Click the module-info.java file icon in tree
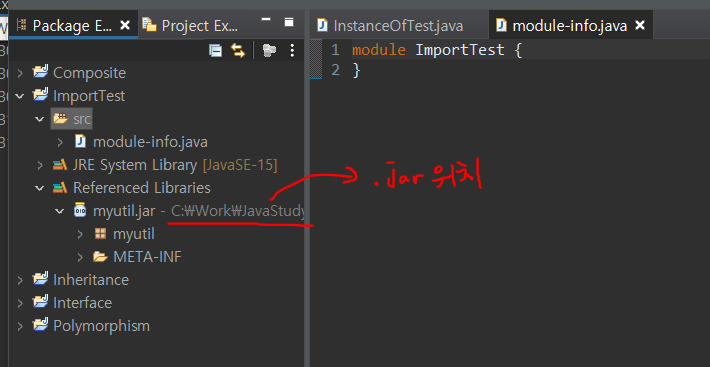 click(80, 142)
